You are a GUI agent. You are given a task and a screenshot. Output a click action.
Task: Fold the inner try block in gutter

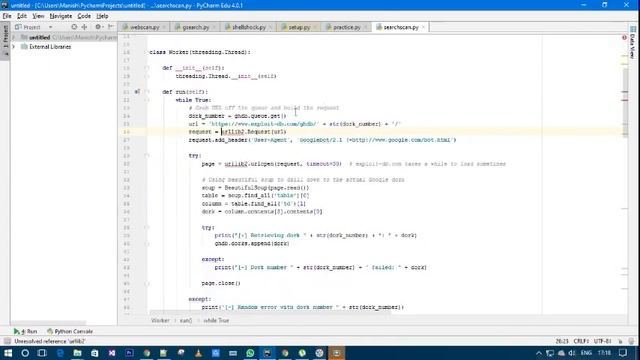click(147, 227)
